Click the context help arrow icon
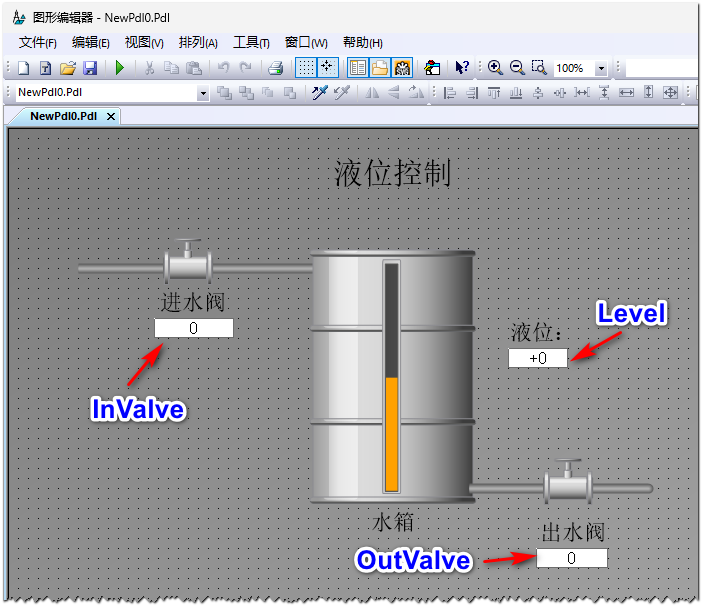This screenshot has height=612, width=702. (462, 68)
